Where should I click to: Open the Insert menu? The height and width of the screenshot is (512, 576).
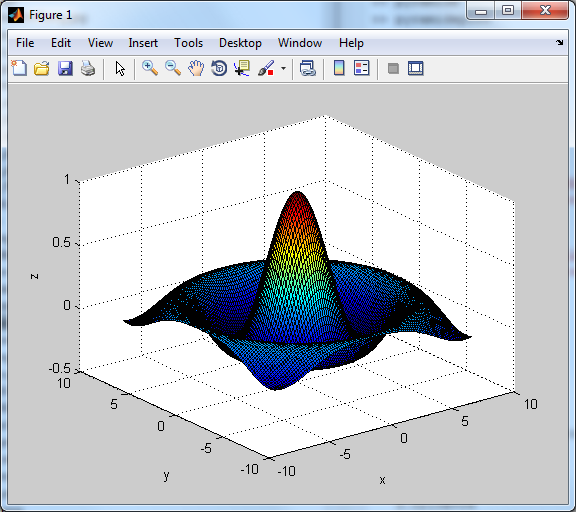143,43
